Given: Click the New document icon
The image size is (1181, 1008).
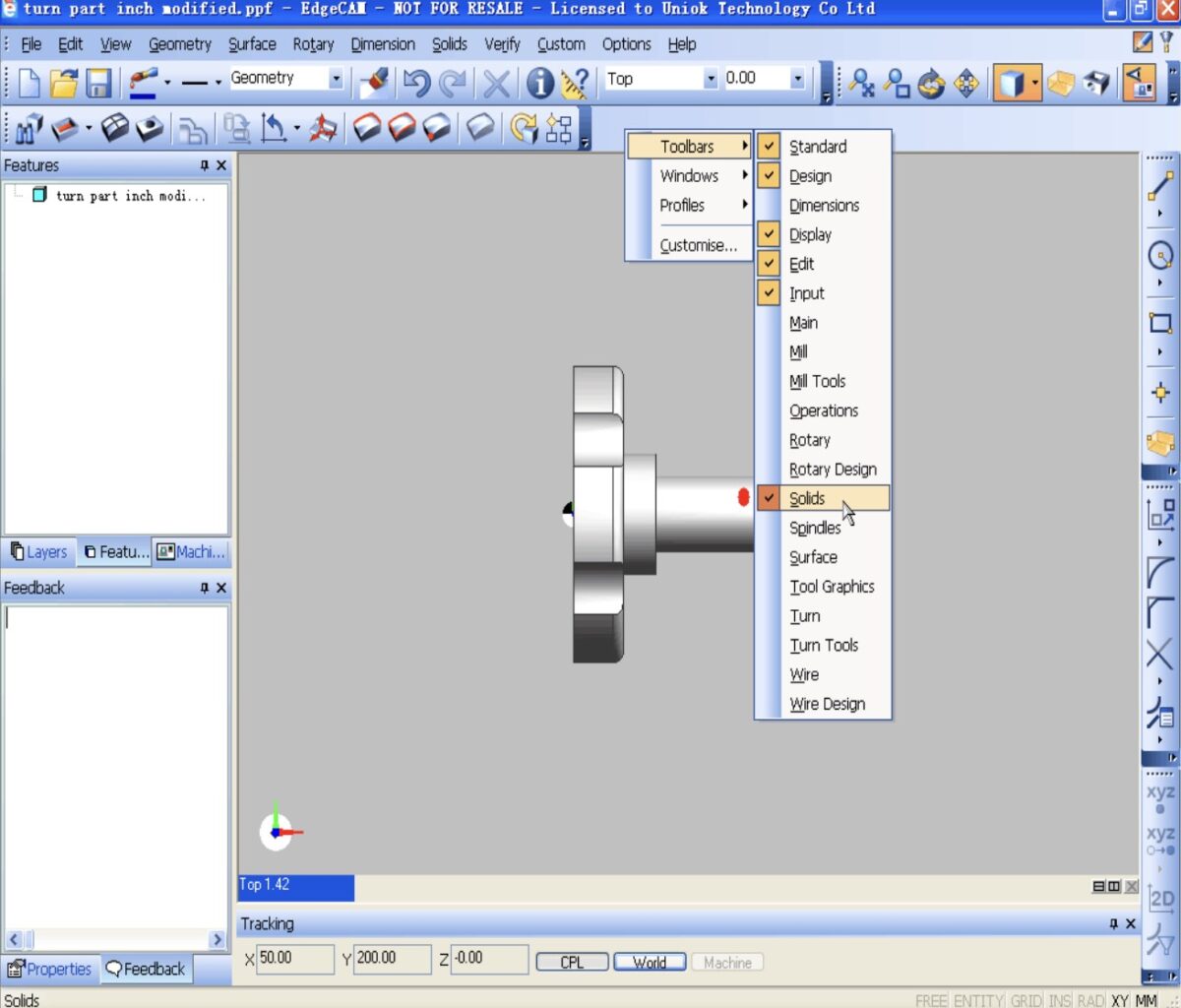Looking at the screenshot, I should [x=30, y=84].
